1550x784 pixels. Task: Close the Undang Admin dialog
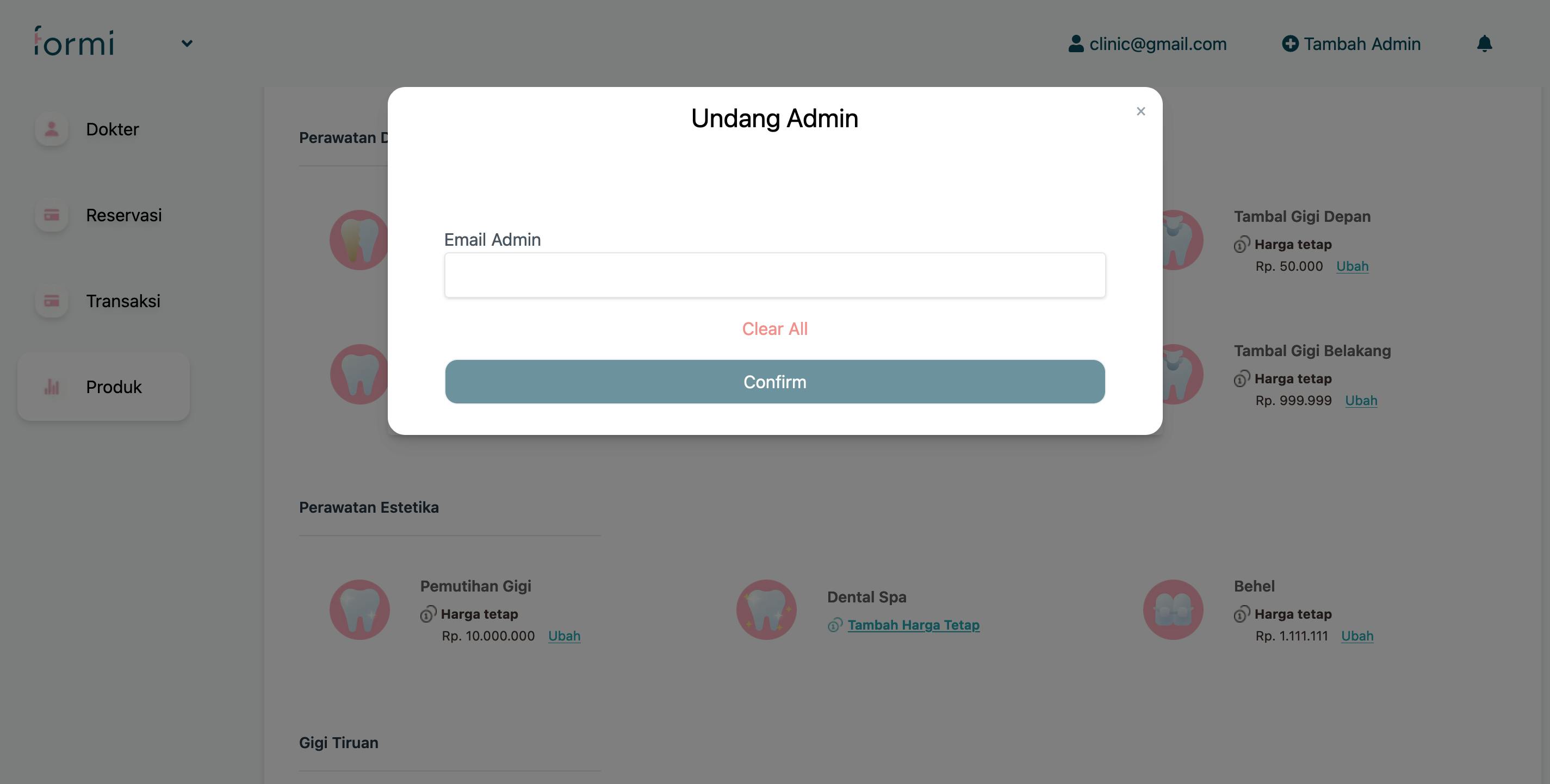click(x=1140, y=111)
